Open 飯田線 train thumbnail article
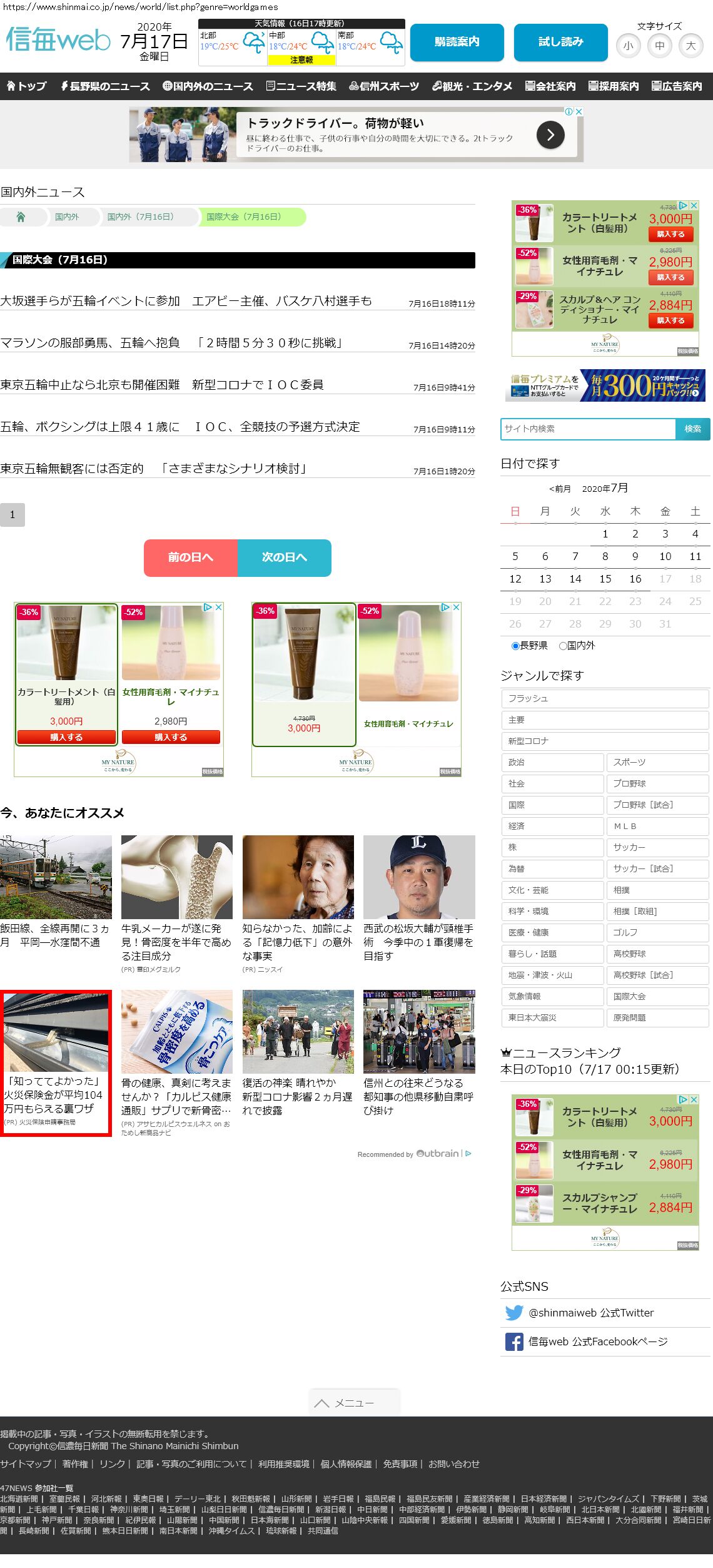This screenshot has width=713, height=1568. pos(56,877)
